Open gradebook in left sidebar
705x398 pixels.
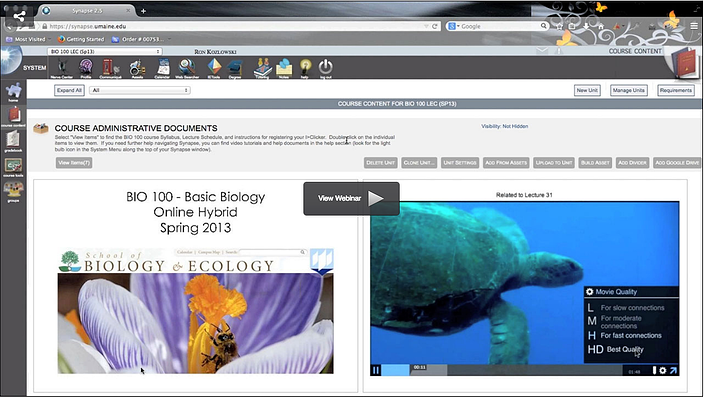coord(13,141)
